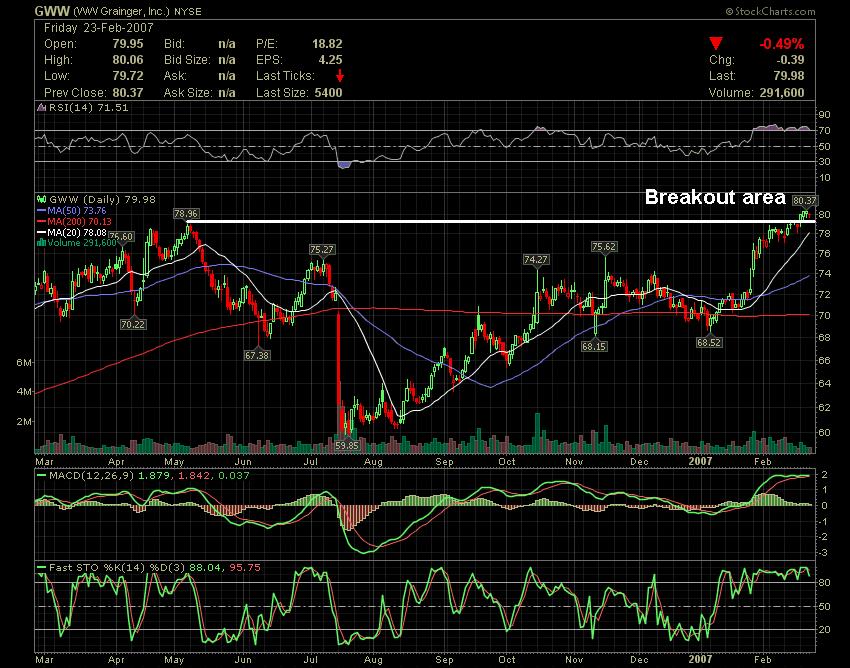Image resolution: width=850 pixels, height=668 pixels.
Task: Click the "75.27" July high price label
Action: click(x=322, y=249)
